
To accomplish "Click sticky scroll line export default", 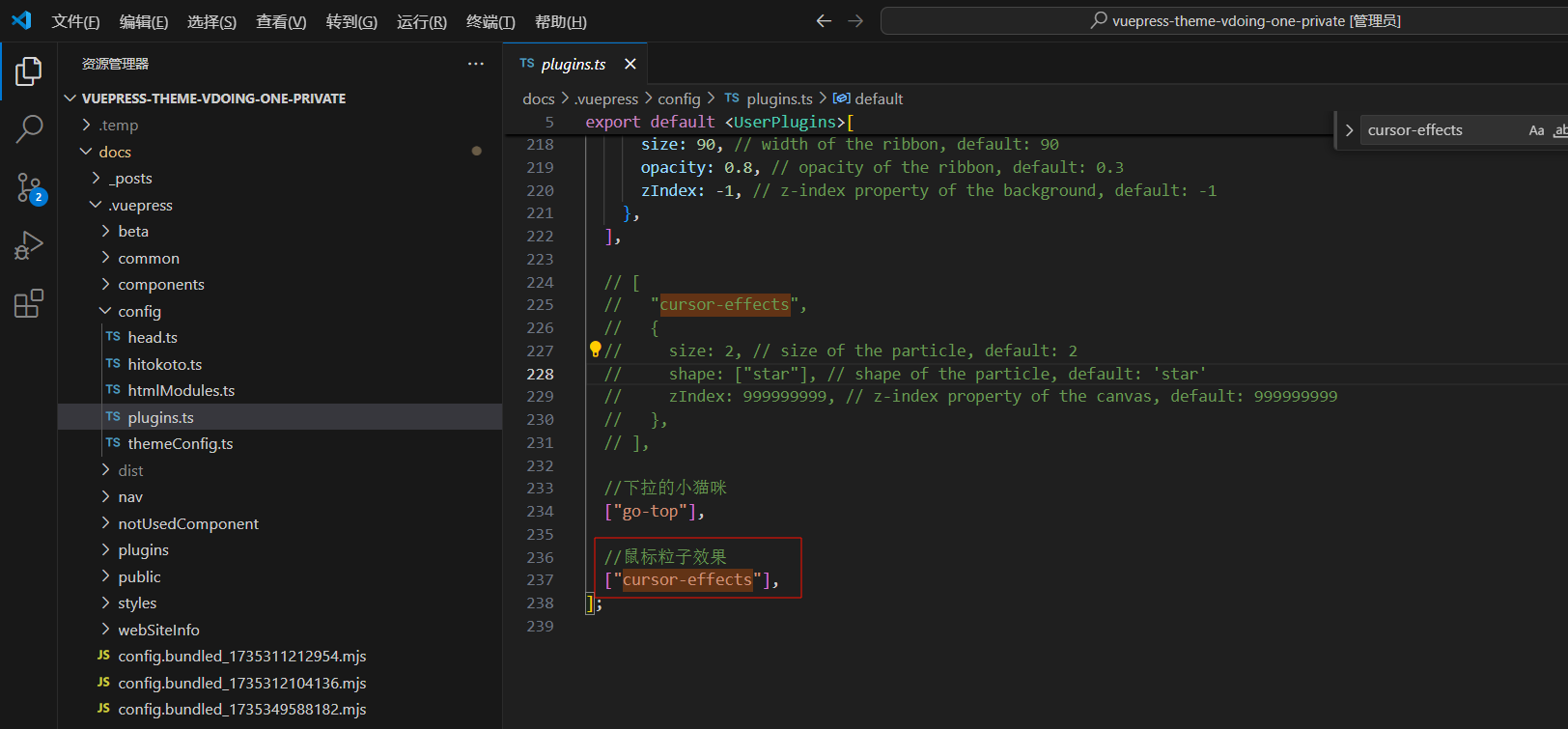I will click(719, 122).
